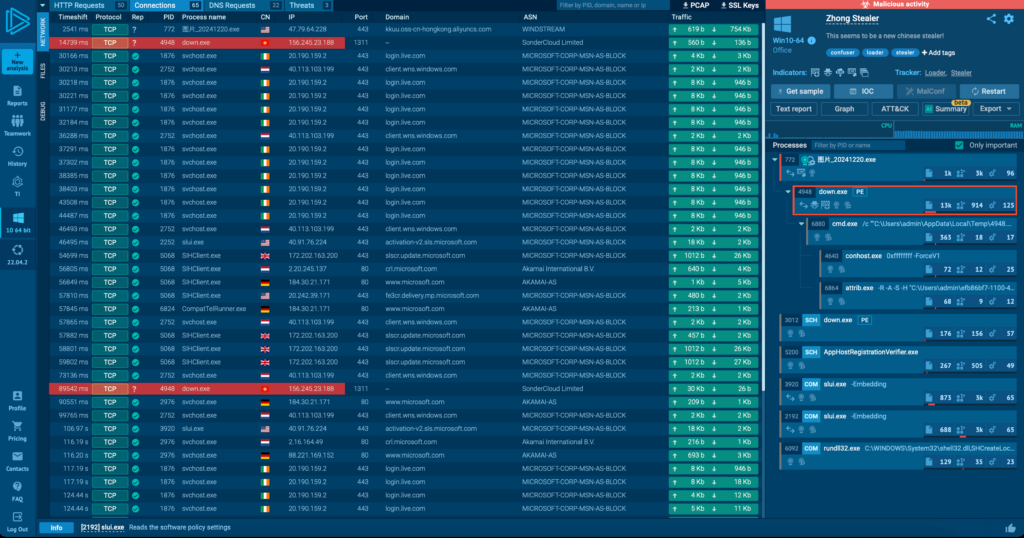
Task: Open the History sidebar icon
Action: (x=17, y=156)
